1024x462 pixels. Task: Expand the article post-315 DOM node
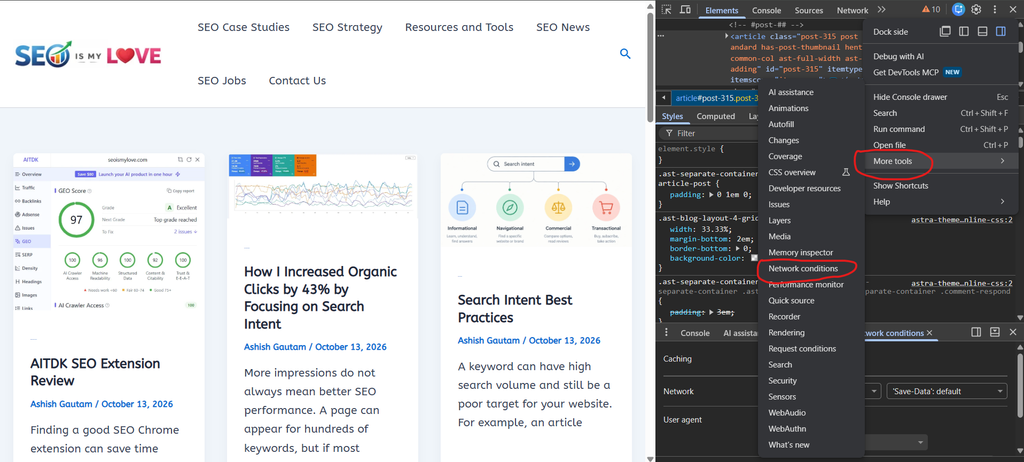(727, 37)
